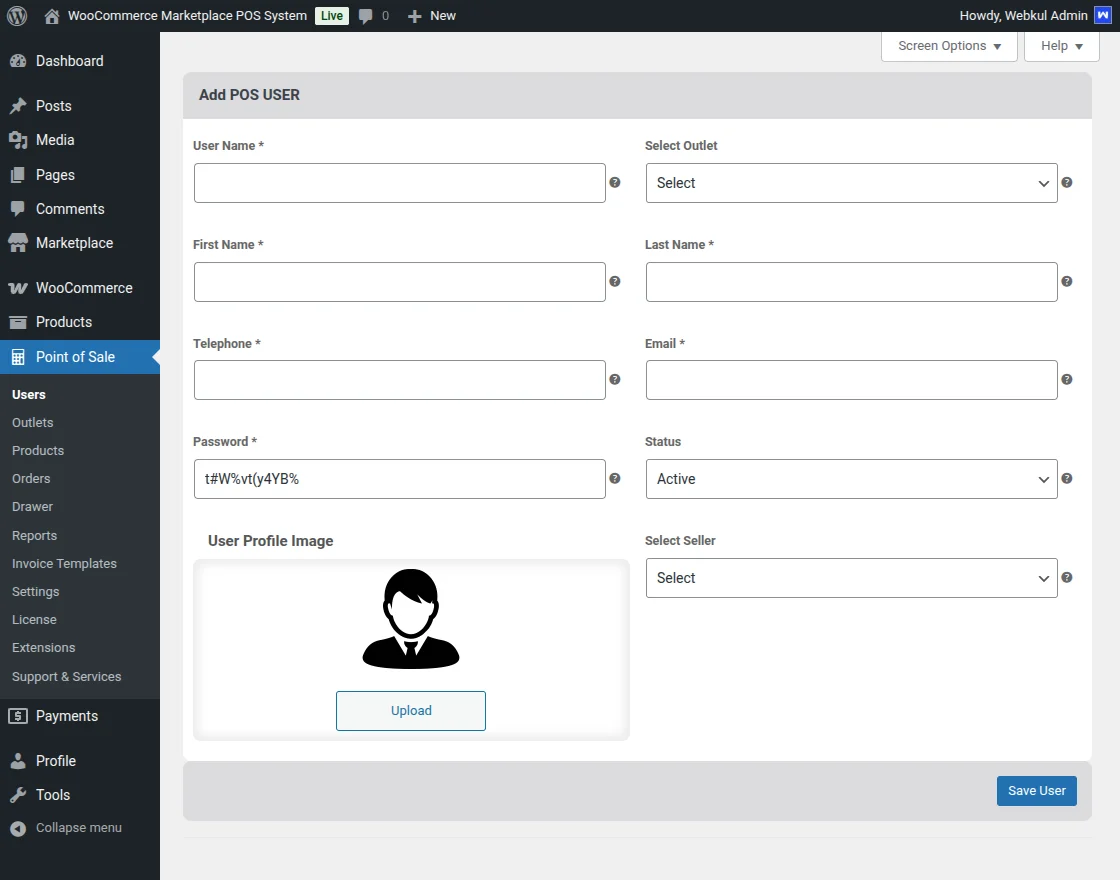Open the Select Seller dropdown
Image resolution: width=1120 pixels, height=880 pixels.
[x=851, y=578]
